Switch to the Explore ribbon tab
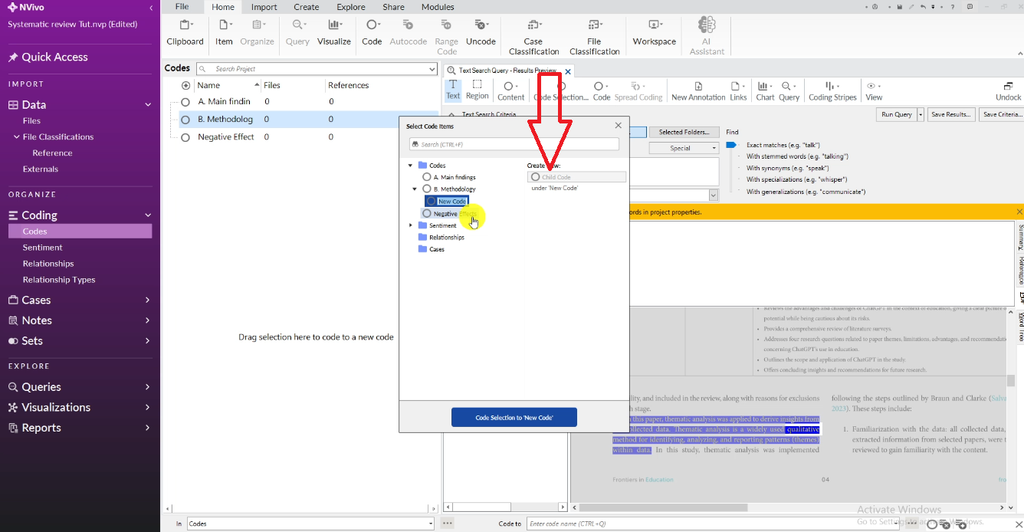Viewport: 1024px width, 532px height. click(351, 7)
